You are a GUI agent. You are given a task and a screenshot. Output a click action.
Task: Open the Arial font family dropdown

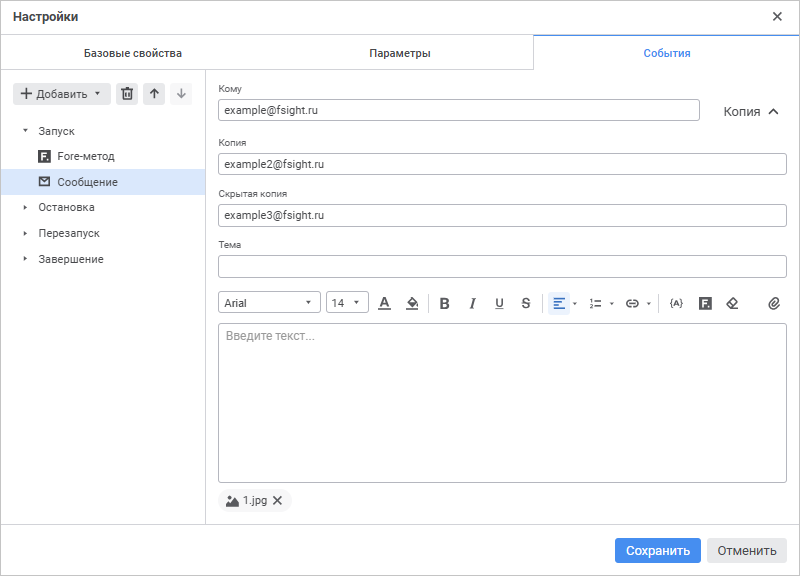coord(269,303)
